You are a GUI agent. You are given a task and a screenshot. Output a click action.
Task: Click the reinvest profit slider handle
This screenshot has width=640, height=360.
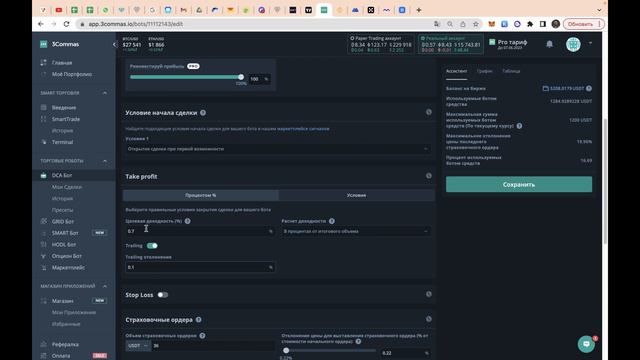point(241,77)
